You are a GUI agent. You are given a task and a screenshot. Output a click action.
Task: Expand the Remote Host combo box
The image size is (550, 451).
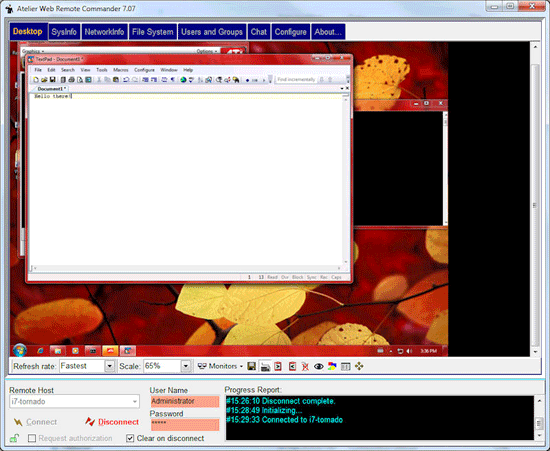[135, 402]
